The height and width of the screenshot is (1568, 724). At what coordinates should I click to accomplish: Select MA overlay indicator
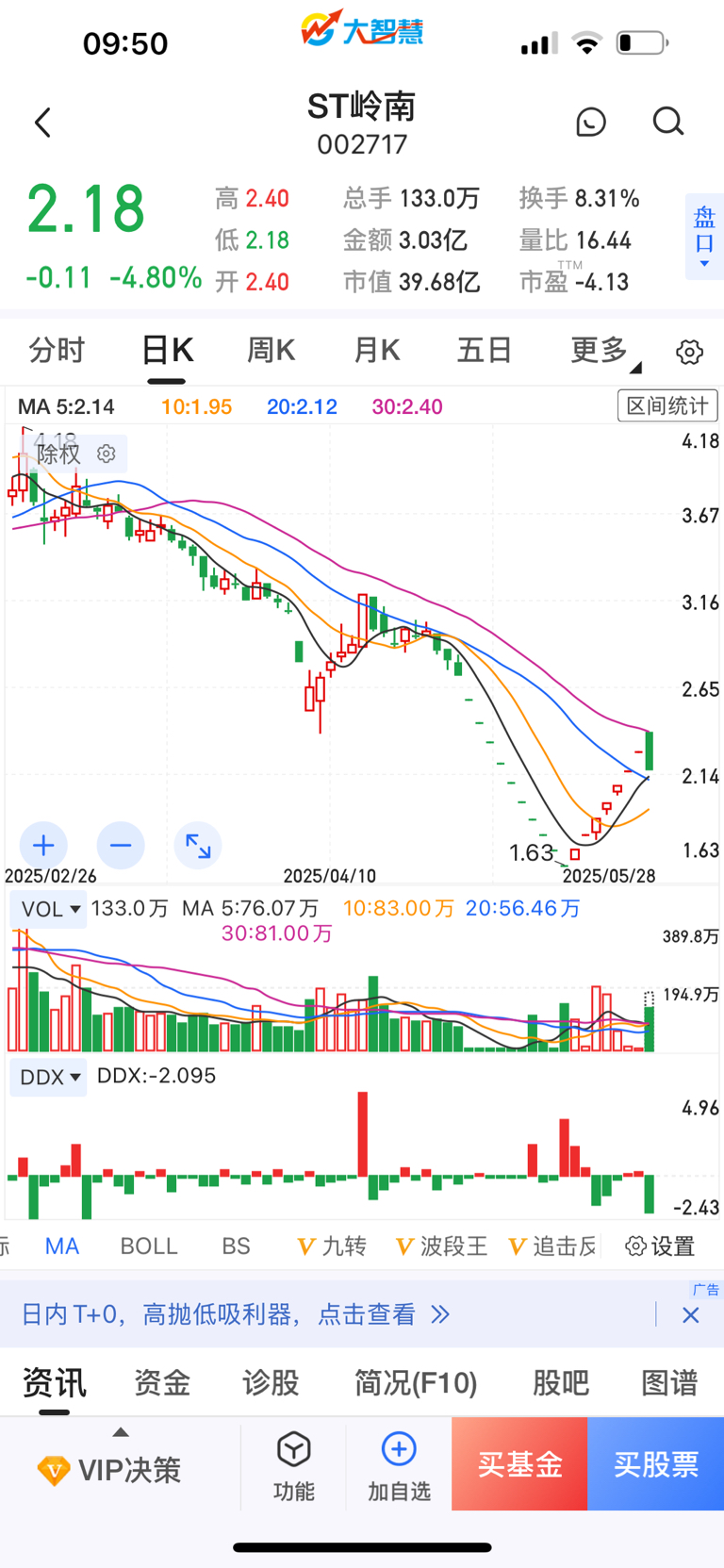coord(62,1246)
